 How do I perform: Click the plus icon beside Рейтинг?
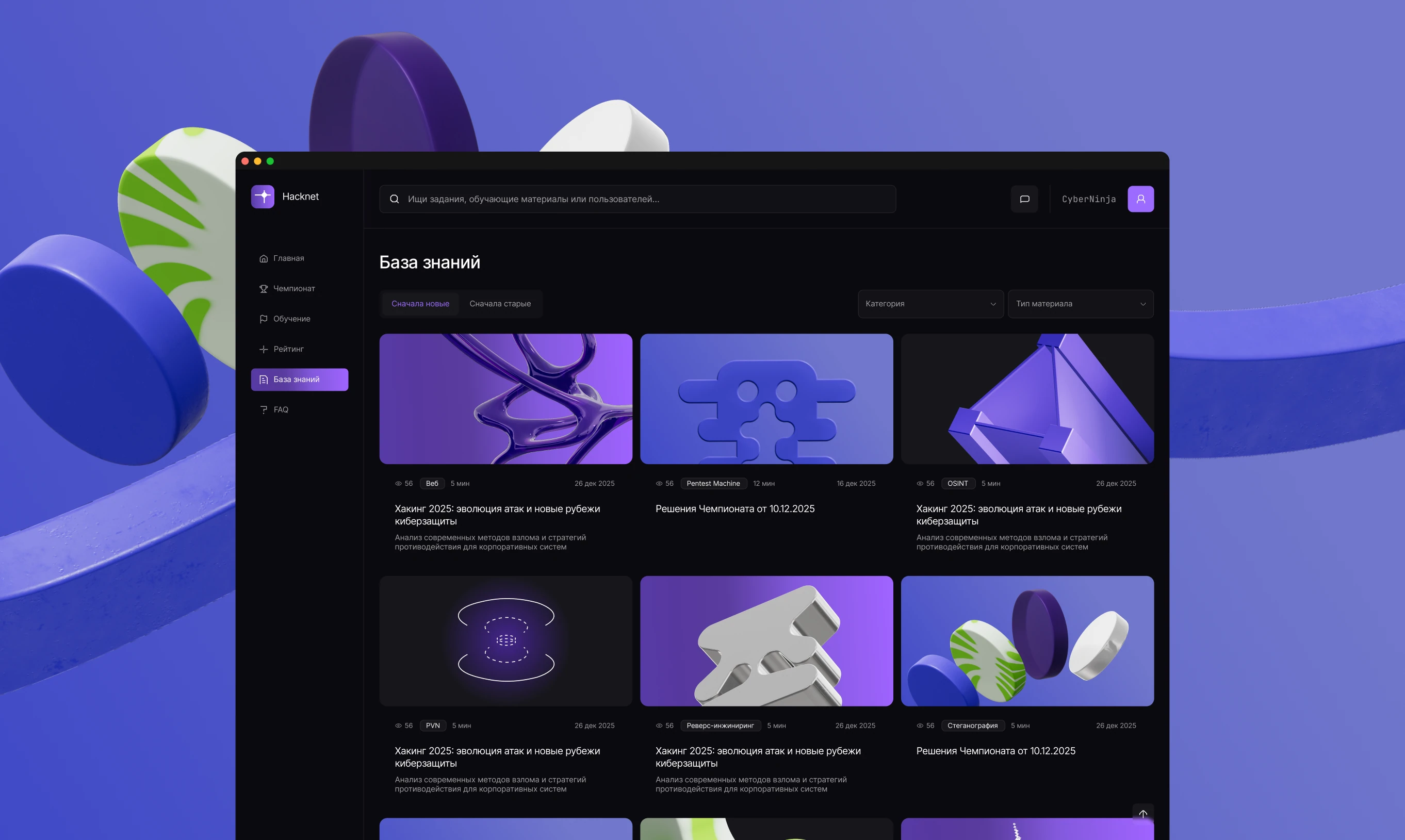(x=263, y=349)
